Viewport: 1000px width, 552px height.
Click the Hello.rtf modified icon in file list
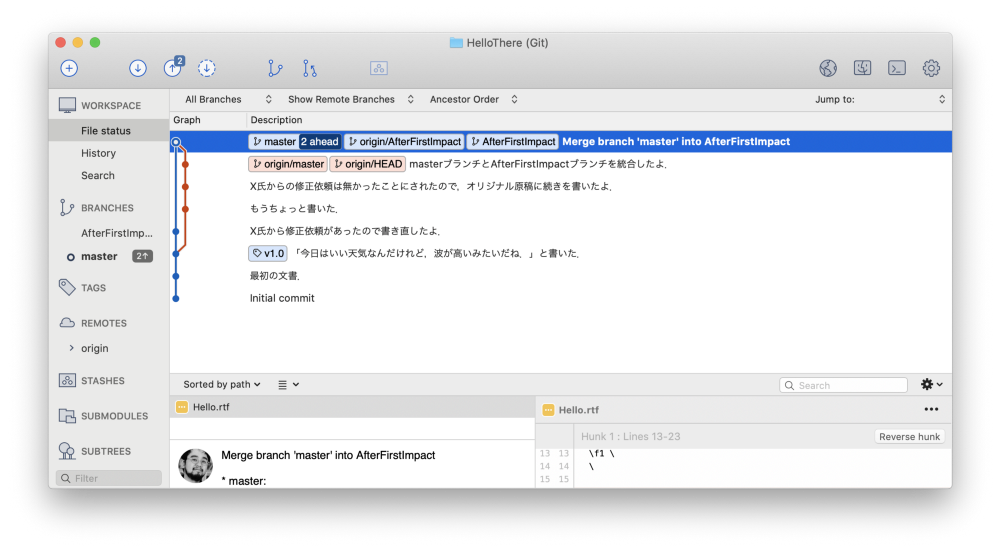coord(182,407)
